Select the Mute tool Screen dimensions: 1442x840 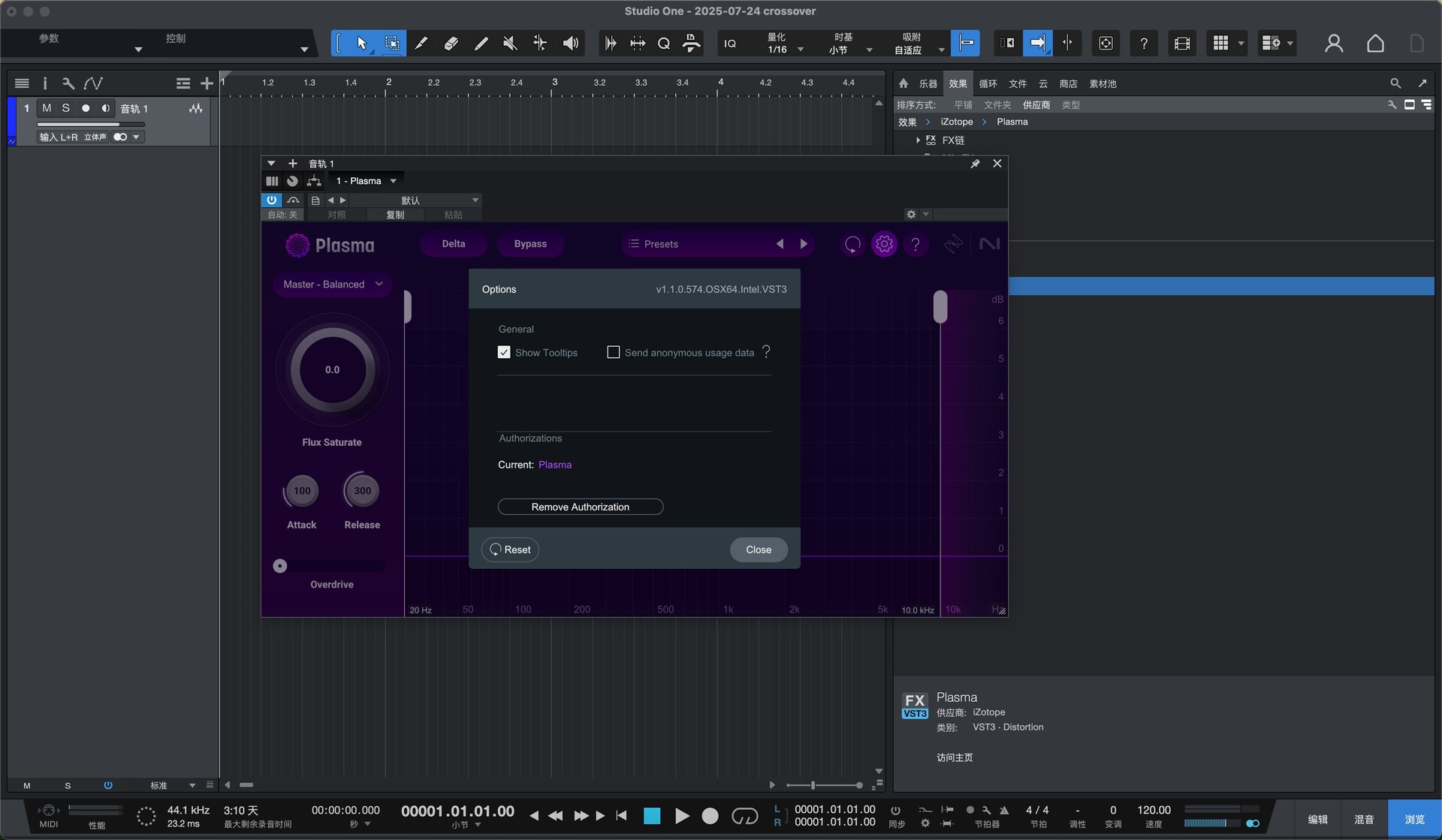pyautogui.click(x=510, y=44)
